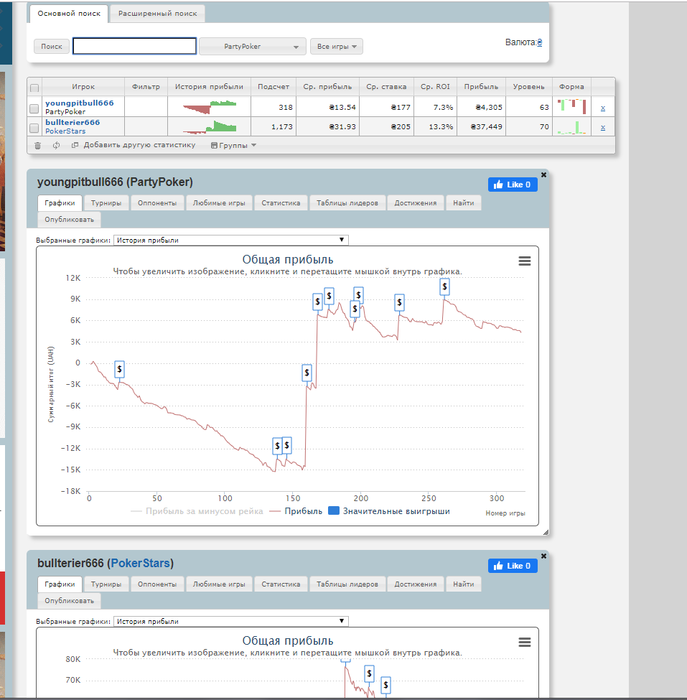Tick the checkbox for youngpitbull666 row
This screenshot has width=687, height=700.
[34, 108]
